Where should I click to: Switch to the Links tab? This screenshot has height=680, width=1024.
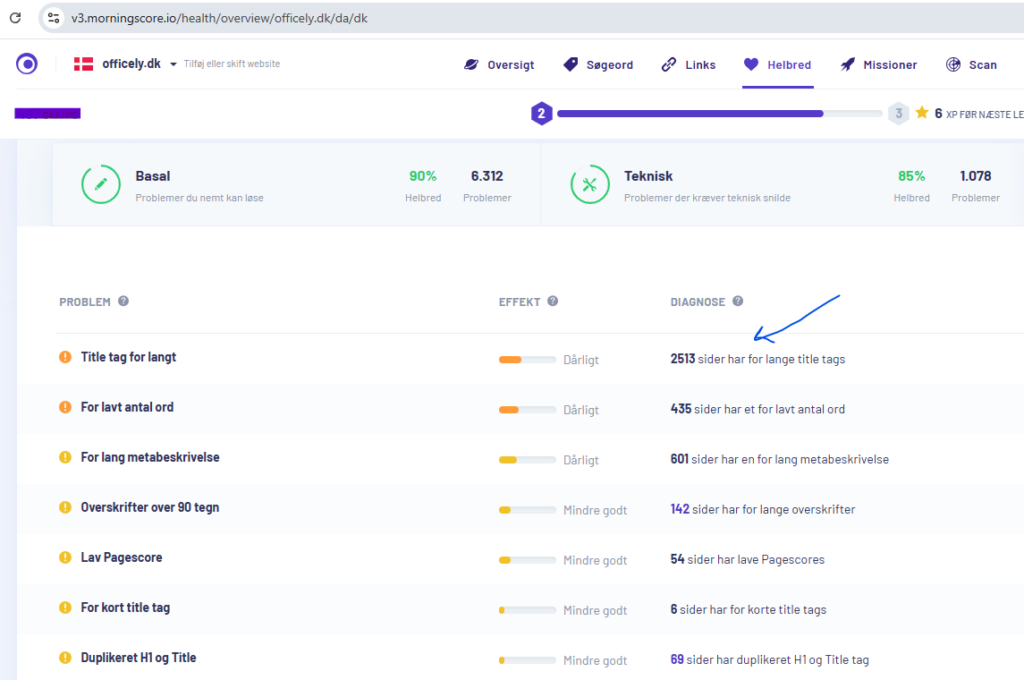688,65
